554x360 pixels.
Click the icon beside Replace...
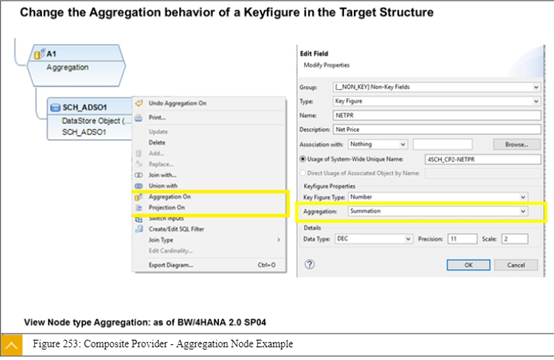click(138, 164)
